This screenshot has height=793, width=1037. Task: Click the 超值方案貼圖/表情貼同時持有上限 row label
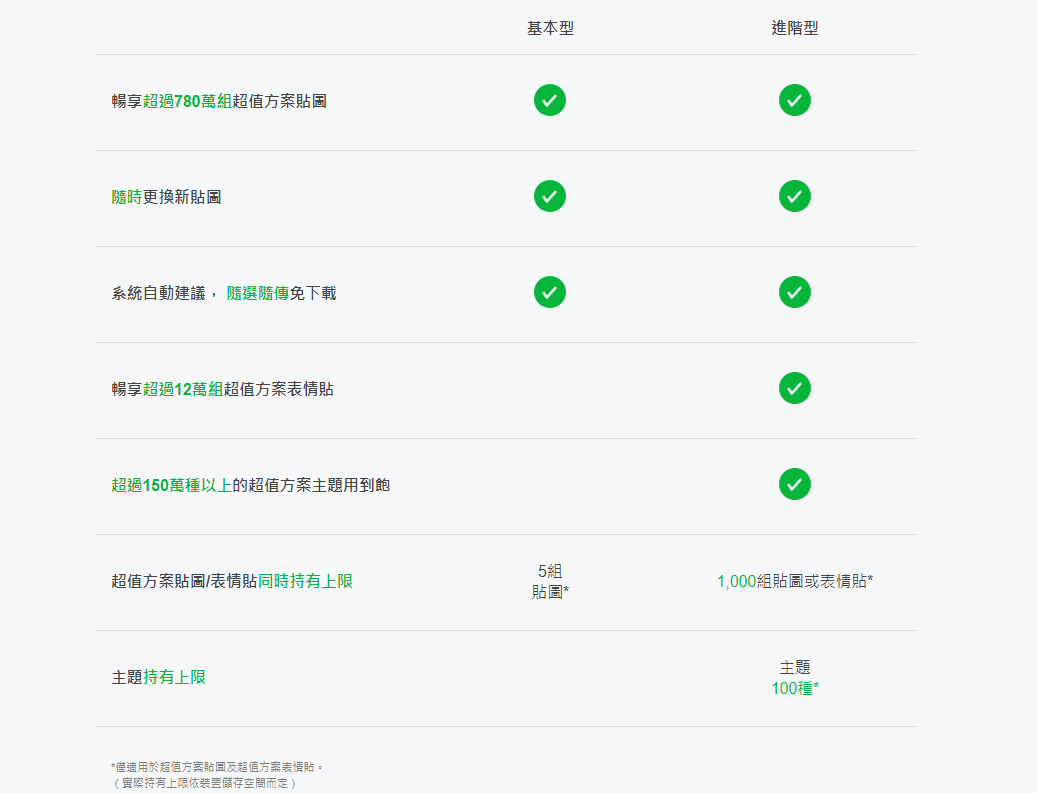click(232, 581)
